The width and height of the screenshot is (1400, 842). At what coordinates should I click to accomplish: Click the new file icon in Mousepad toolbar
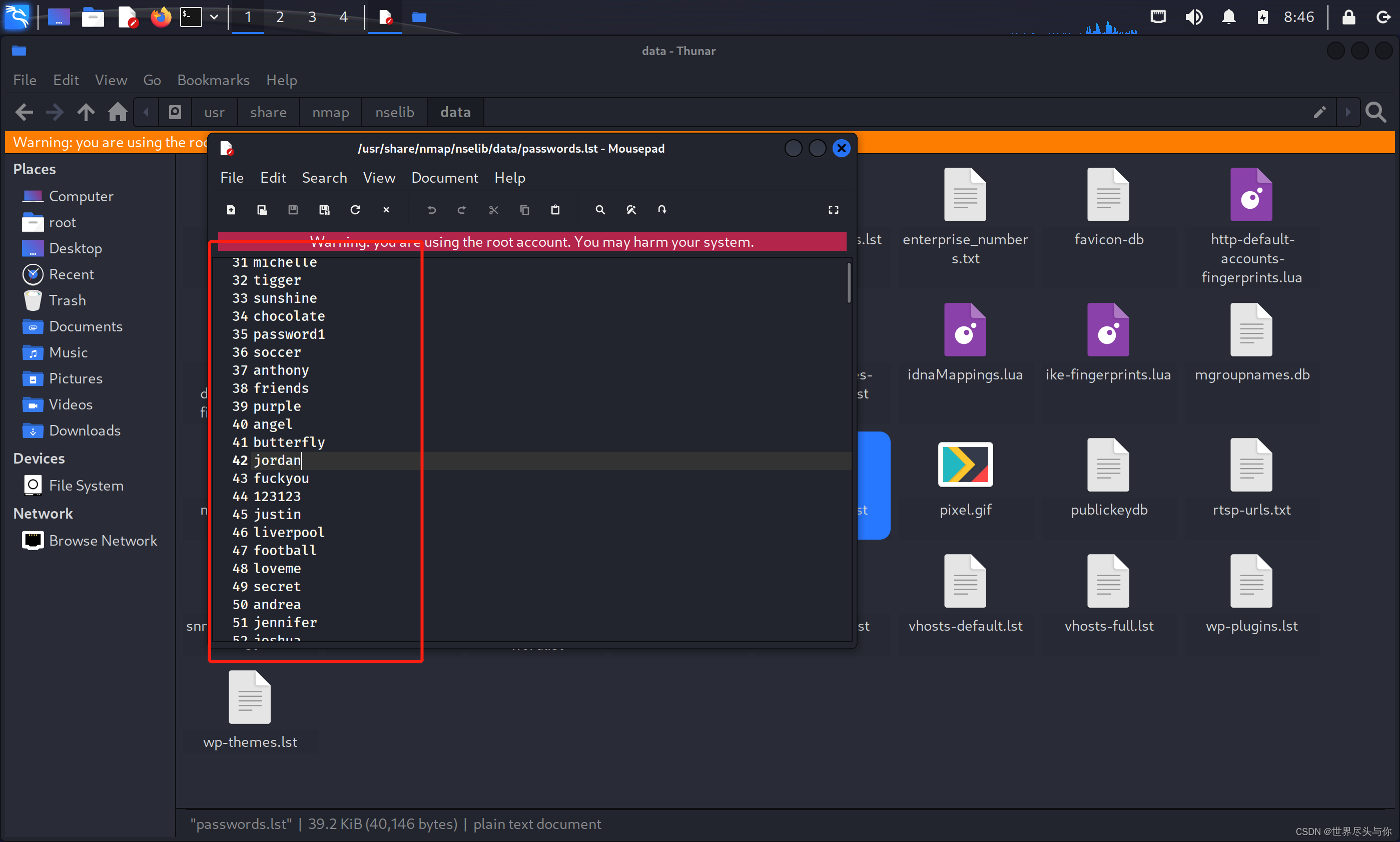(x=231, y=209)
